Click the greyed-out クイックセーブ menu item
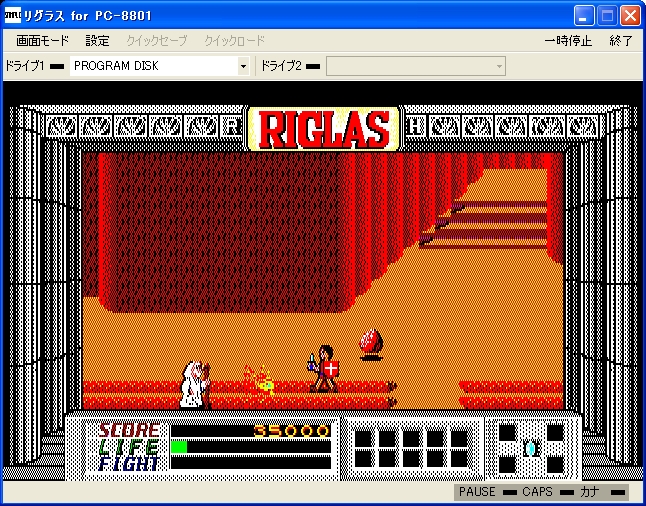Screen dimensions: 646x506 click(x=157, y=41)
